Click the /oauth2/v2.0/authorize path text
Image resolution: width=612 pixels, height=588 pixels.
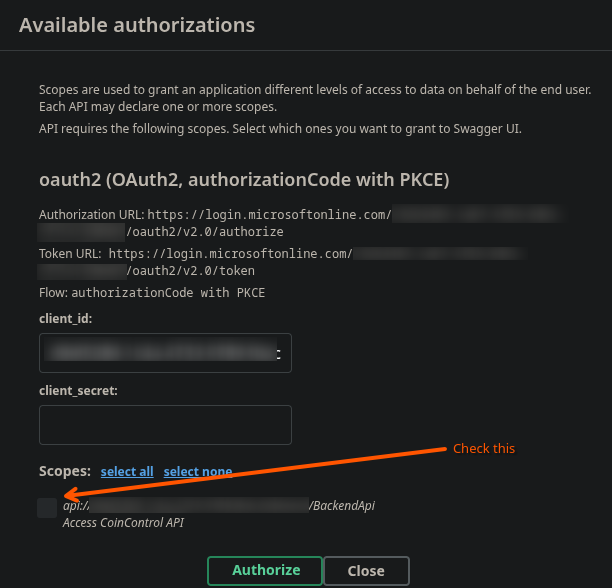click(182, 231)
